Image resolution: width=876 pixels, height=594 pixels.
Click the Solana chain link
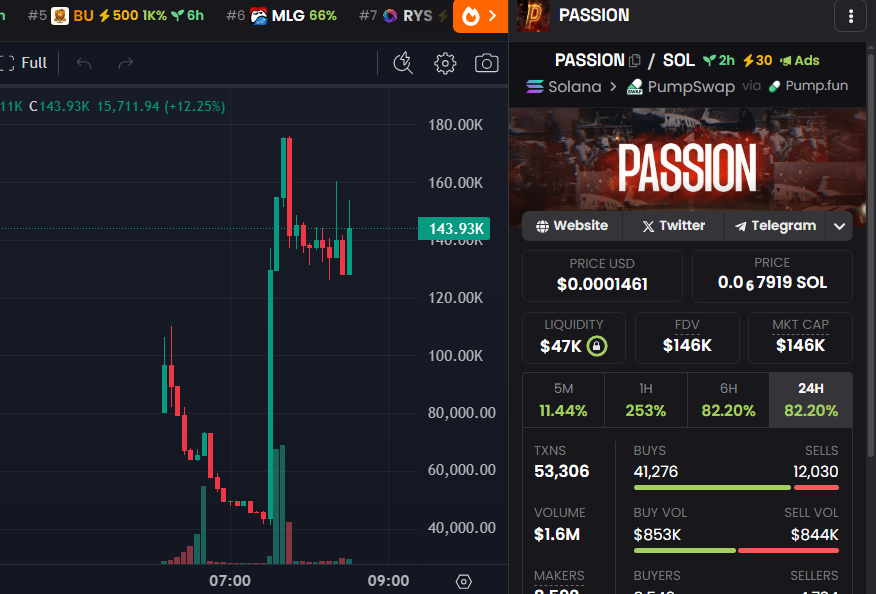[564, 87]
